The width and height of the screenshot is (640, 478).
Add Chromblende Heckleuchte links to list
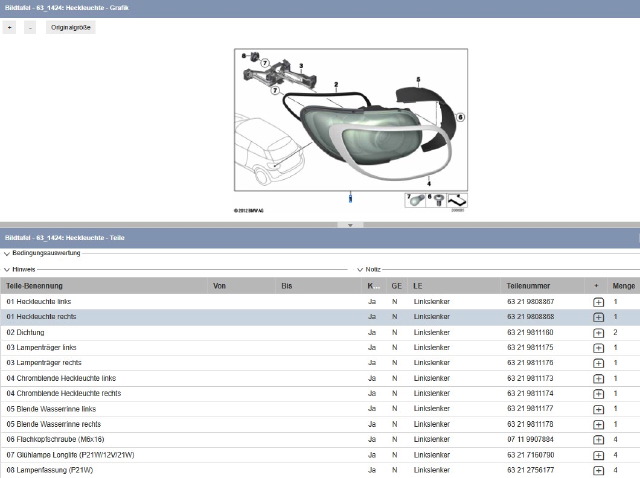point(598,379)
